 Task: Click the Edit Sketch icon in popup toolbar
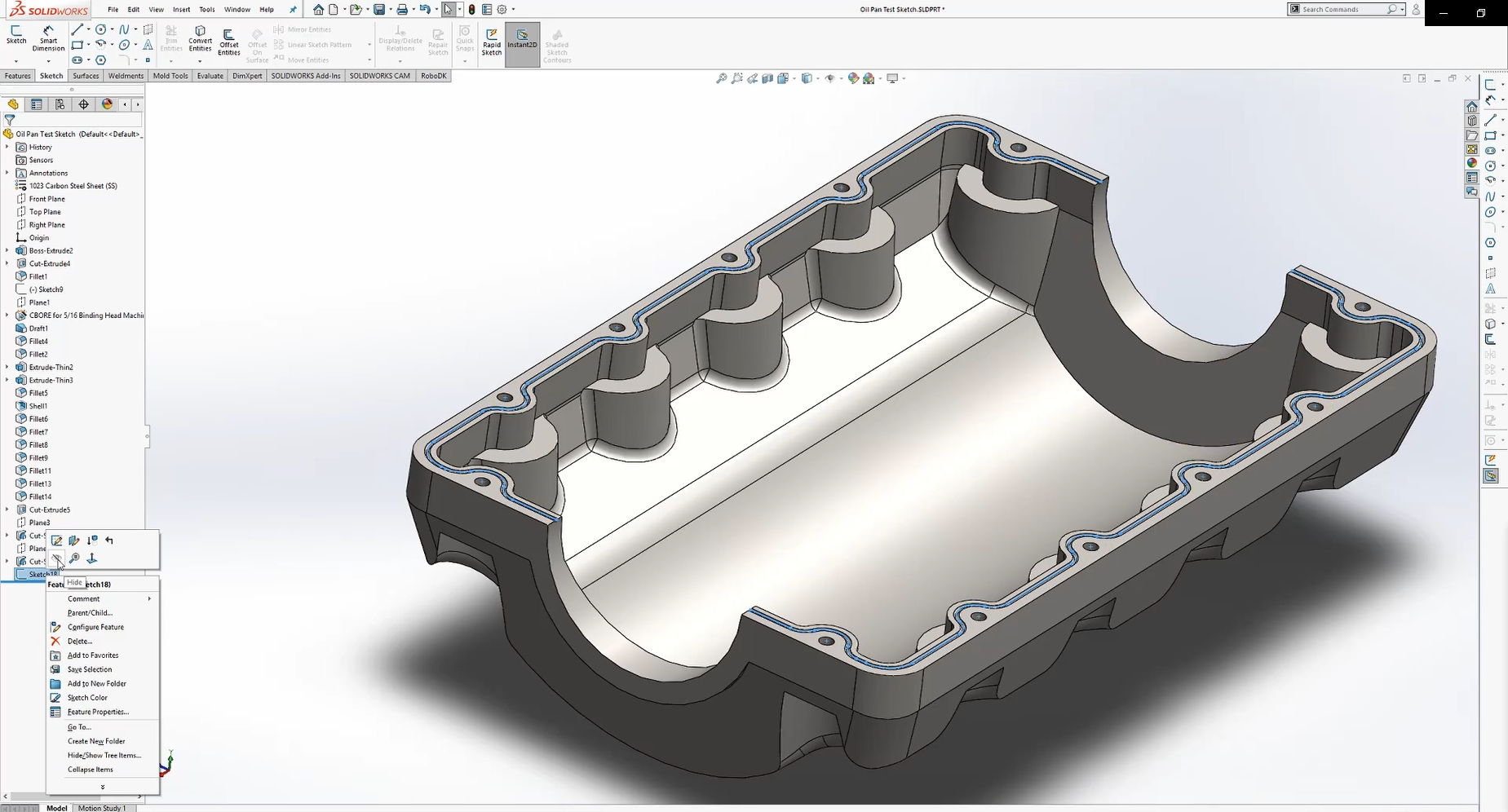coord(57,541)
